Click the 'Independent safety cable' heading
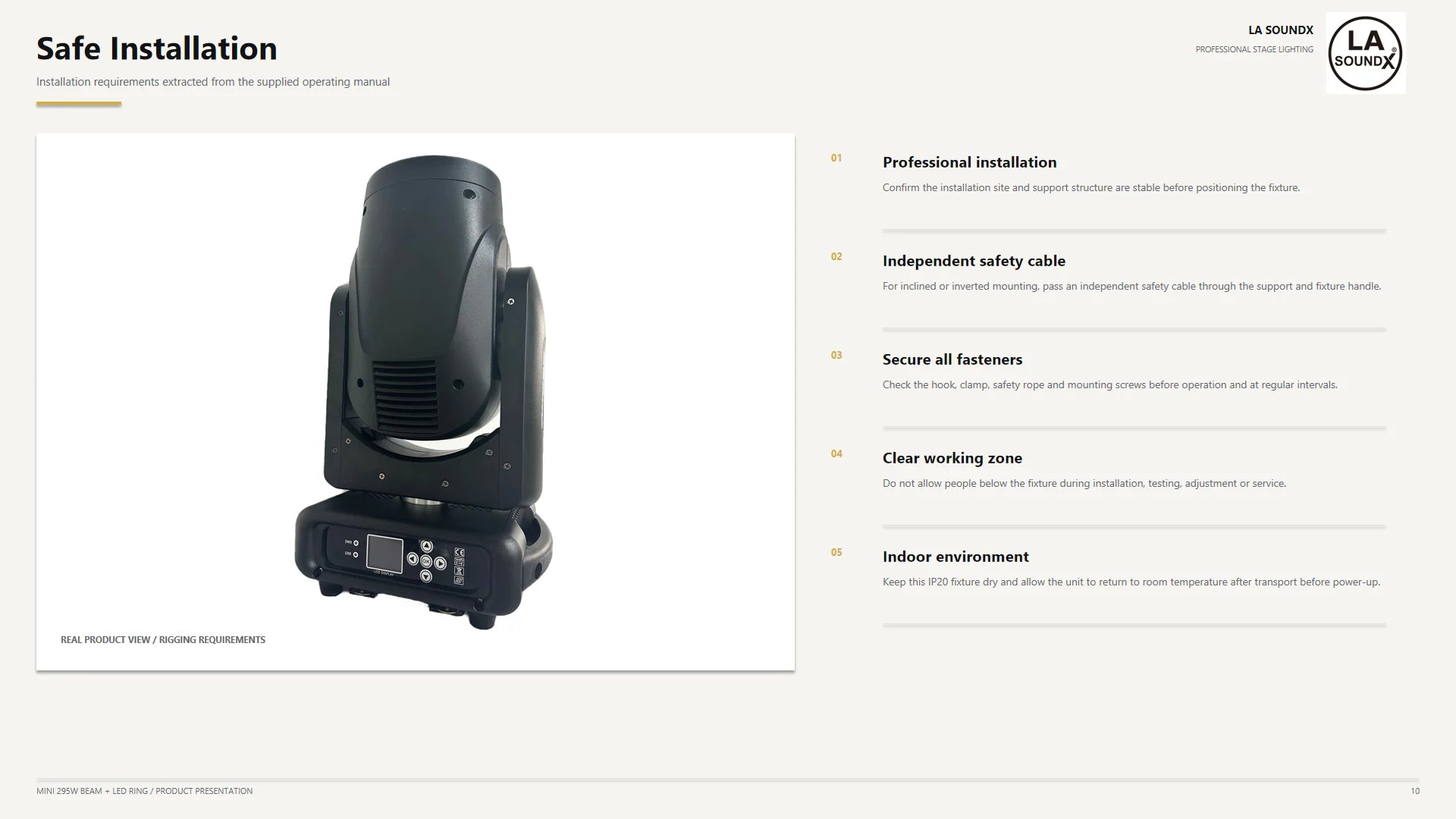The width and height of the screenshot is (1456, 819). (x=974, y=261)
